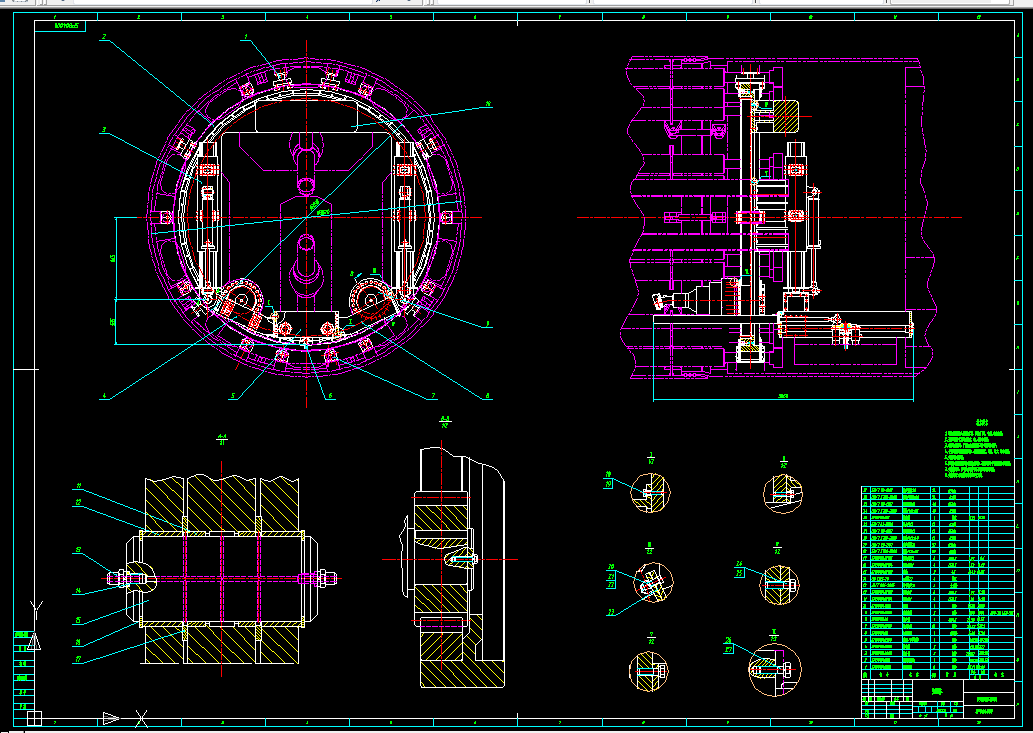
Task: Click the UCS Y-axis arrowhead
Action: [34, 641]
